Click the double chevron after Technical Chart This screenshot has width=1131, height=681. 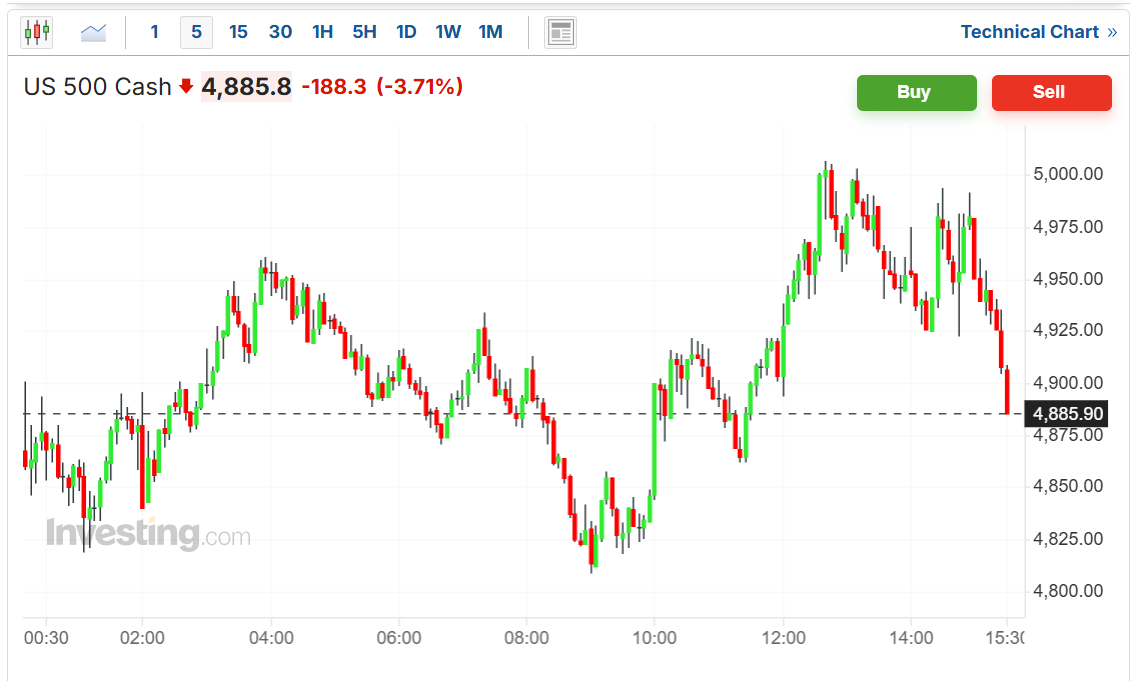pyautogui.click(x=1112, y=32)
